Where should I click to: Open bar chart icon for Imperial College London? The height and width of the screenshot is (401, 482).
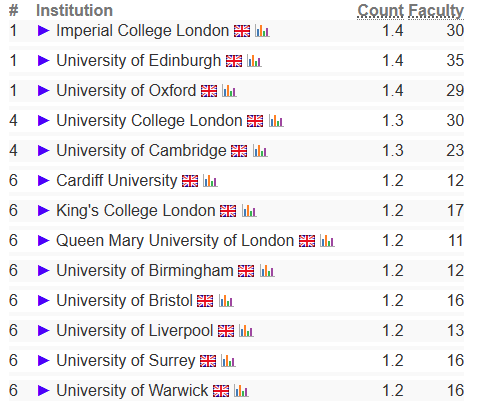pos(262,31)
